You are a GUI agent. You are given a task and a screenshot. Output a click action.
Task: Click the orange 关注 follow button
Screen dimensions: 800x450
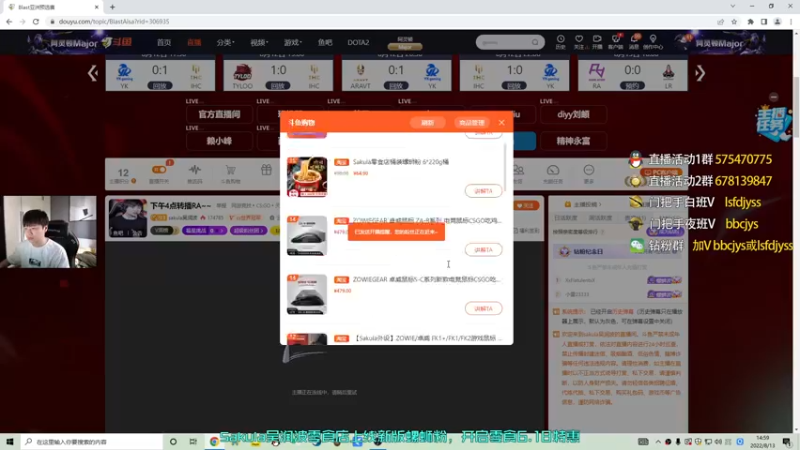(x=526, y=205)
